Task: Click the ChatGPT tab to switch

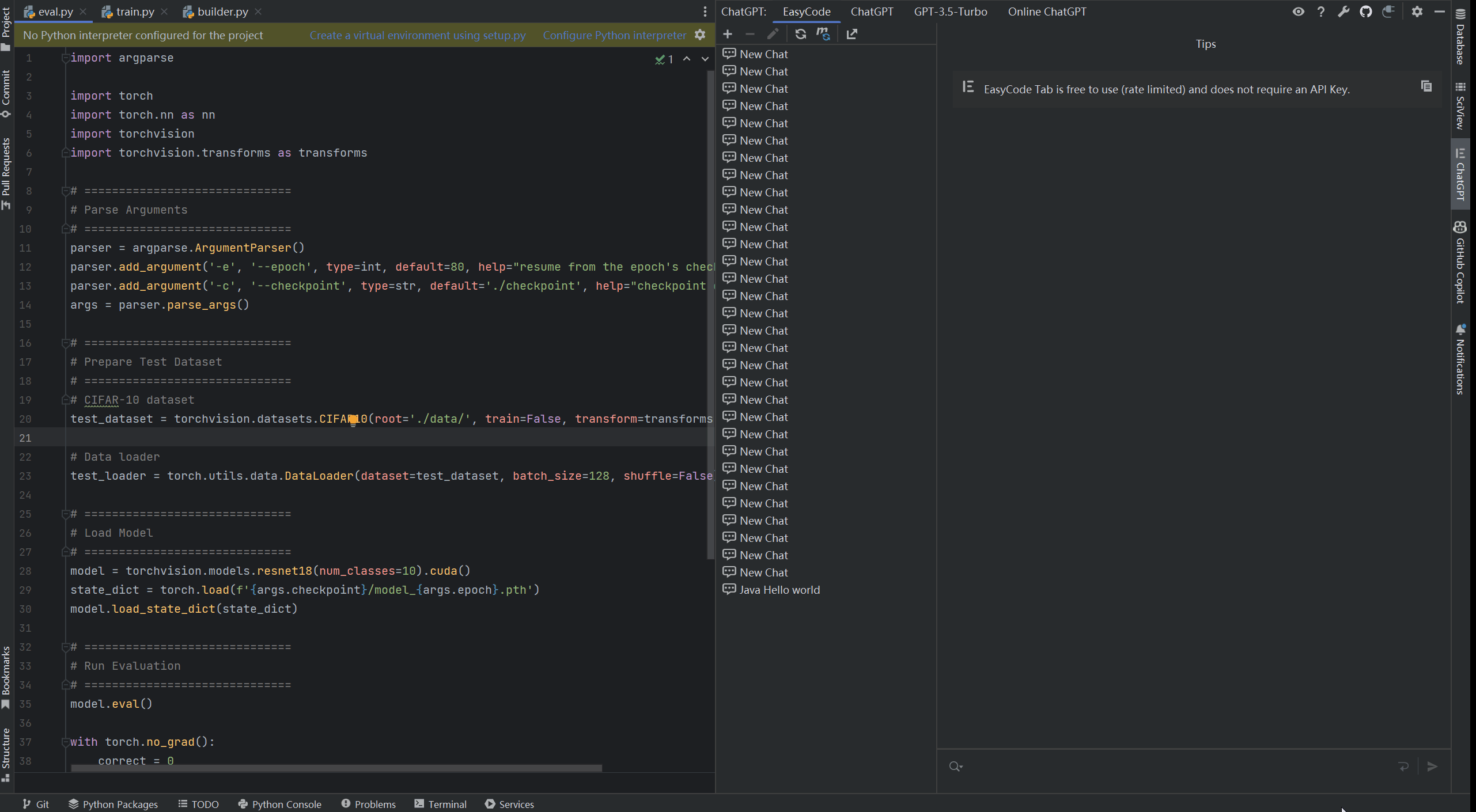Action: (x=872, y=11)
